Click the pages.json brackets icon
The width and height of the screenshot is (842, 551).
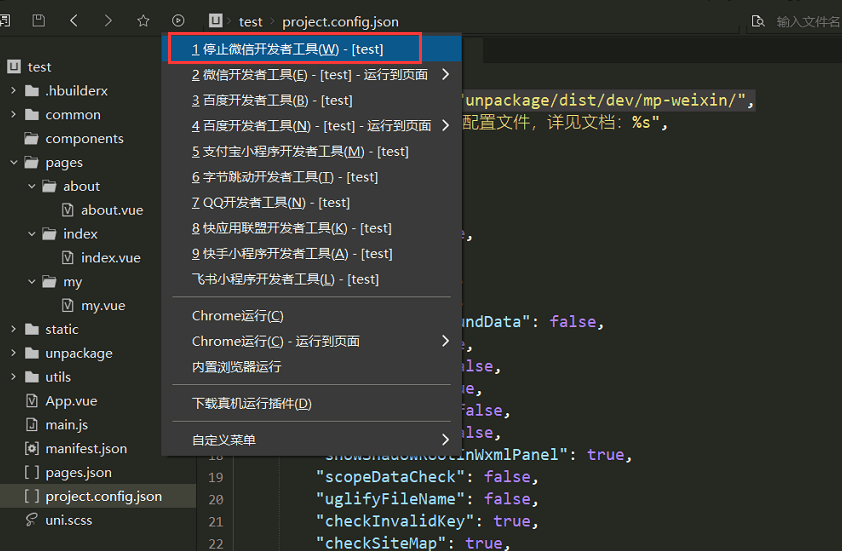tap(32, 473)
